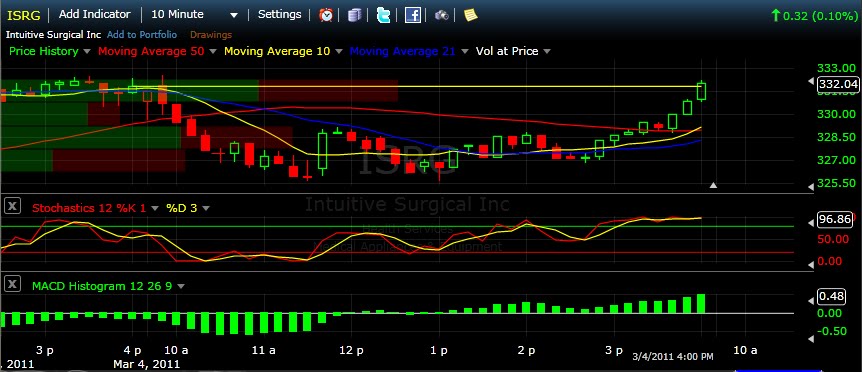Select the Moving Average 21 label

point(402,51)
